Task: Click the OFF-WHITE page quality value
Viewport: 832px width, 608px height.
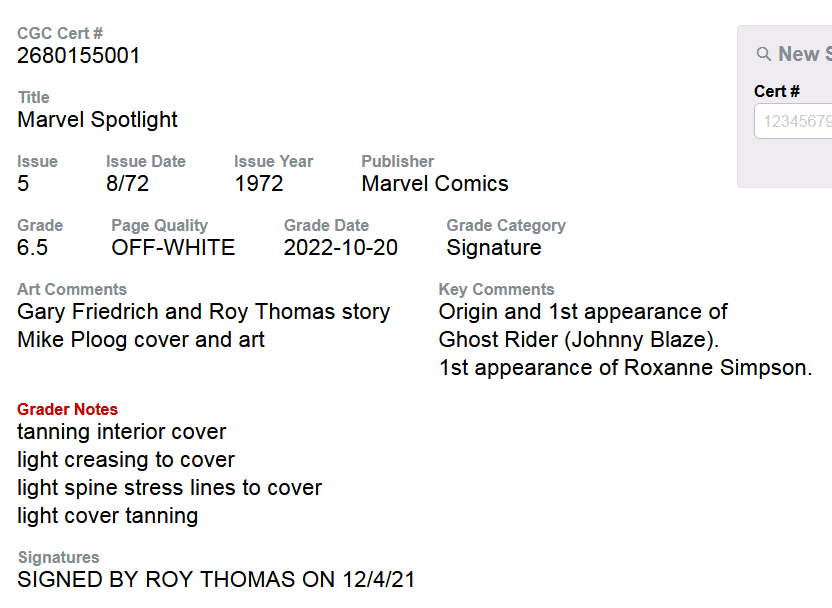Action: tap(173, 248)
